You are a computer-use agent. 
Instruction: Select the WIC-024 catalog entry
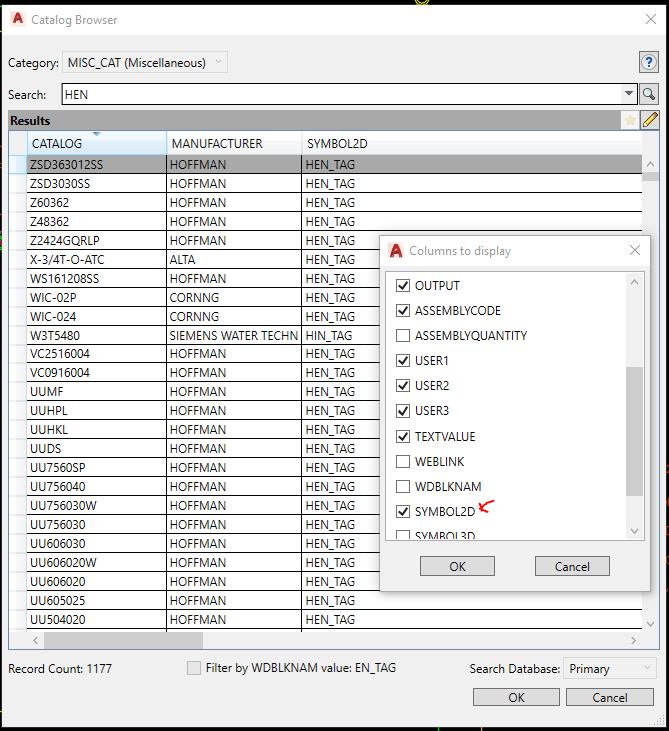point(97,317)
